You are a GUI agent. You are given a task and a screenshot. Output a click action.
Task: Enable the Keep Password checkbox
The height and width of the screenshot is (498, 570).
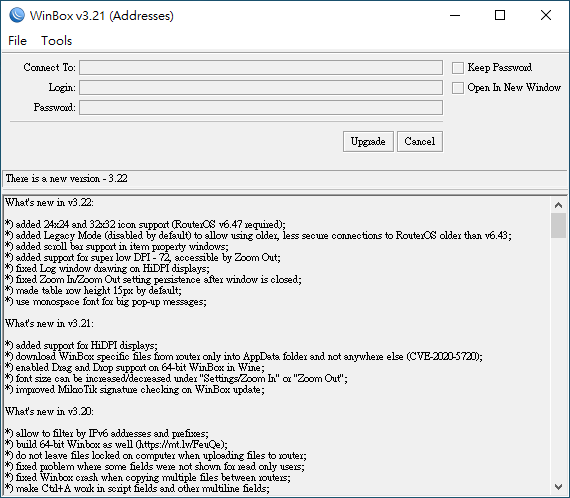[458, 68]
